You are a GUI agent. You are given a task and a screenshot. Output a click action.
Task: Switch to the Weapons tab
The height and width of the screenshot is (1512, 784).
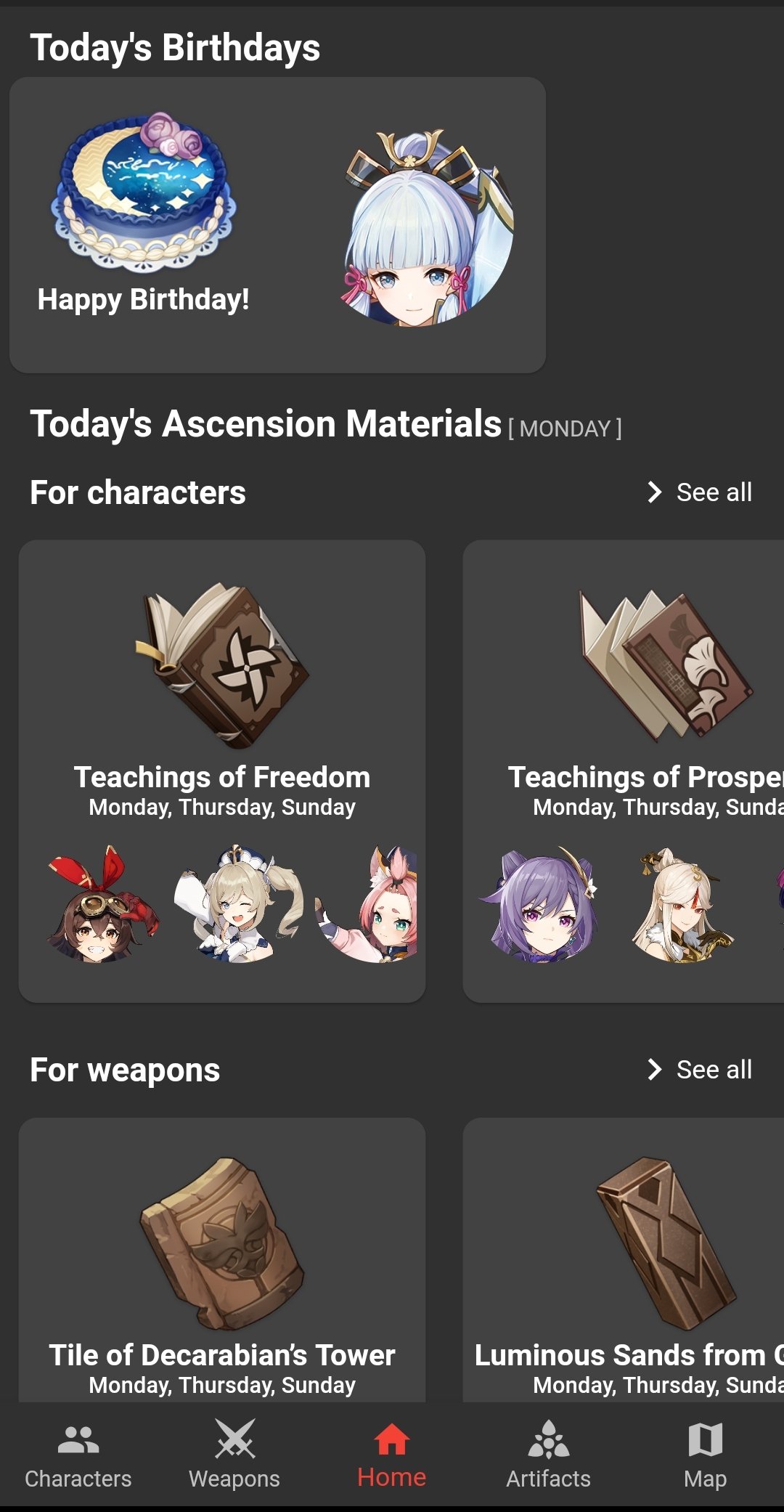[x=234, y=1456]
